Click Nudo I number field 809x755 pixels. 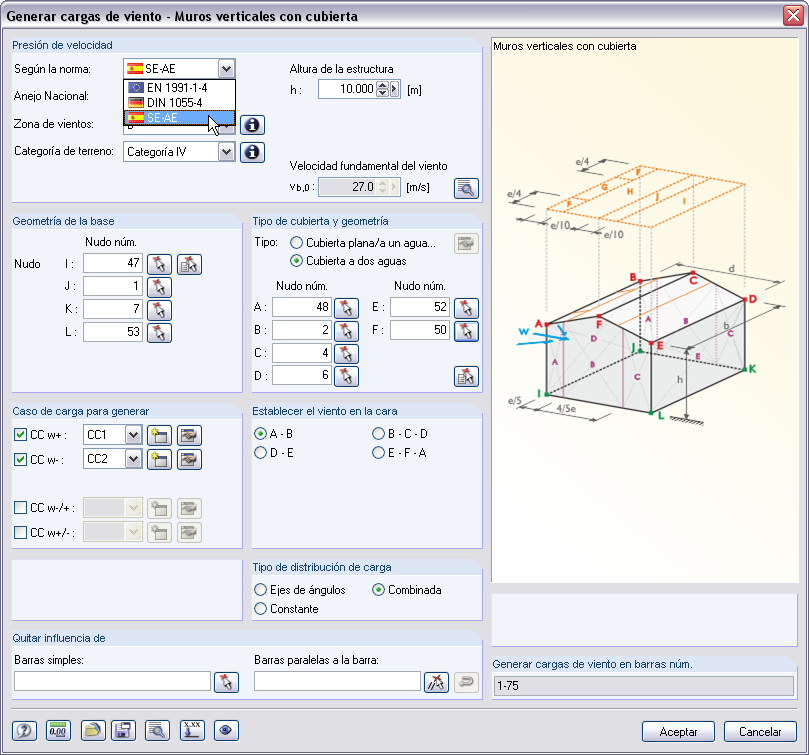(113, 263)
